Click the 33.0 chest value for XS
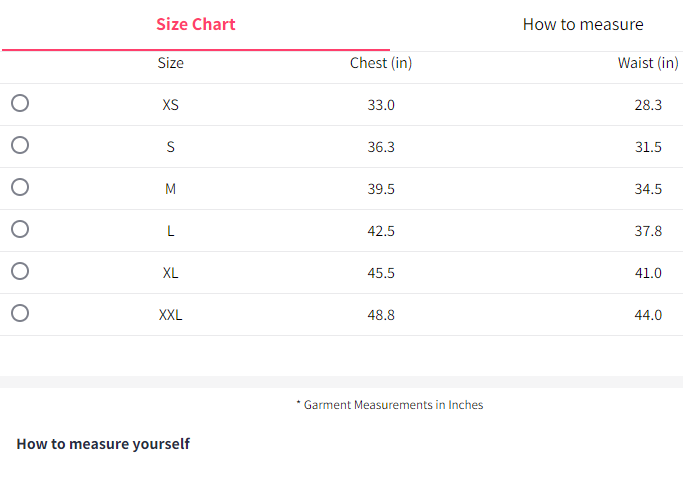 381,105
